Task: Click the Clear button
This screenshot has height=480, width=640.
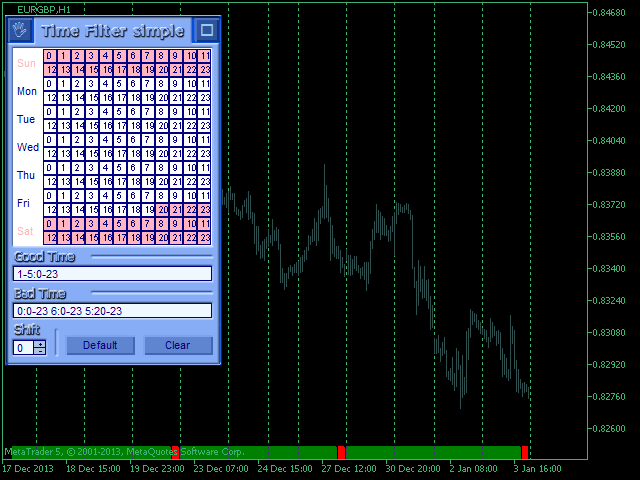Action: 178,345
